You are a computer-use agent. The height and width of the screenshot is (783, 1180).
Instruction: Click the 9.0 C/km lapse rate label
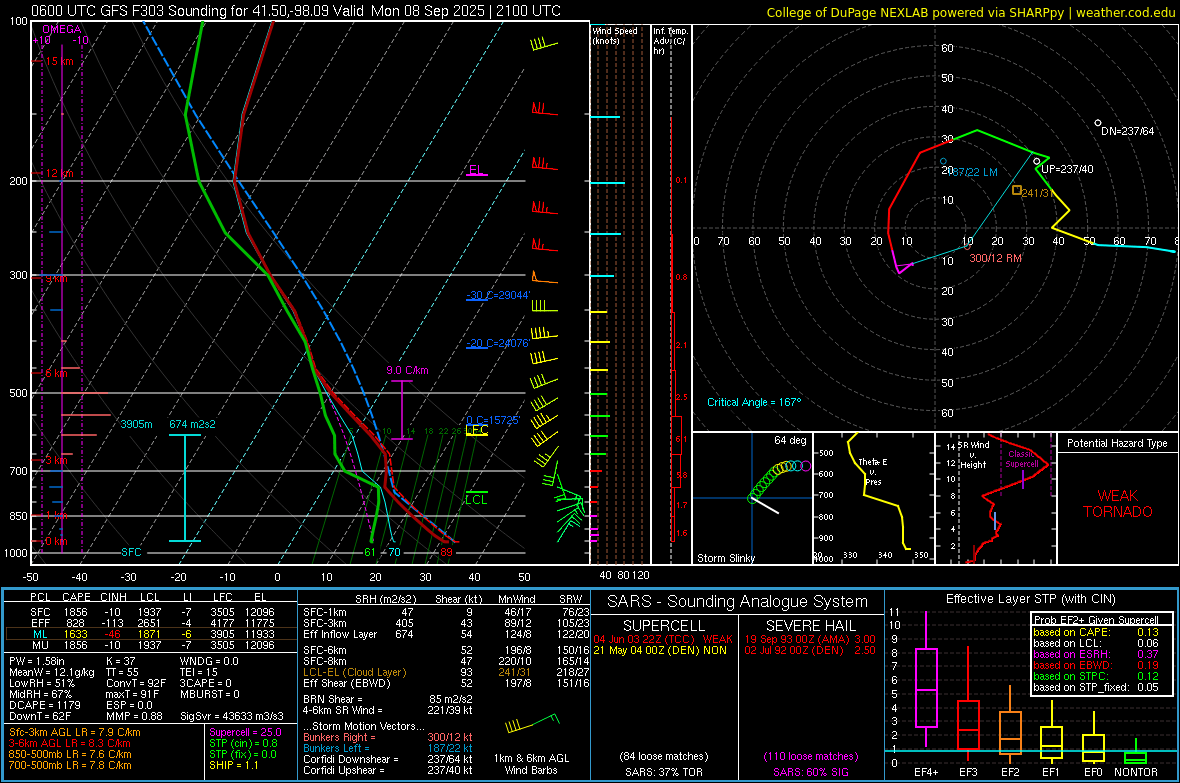(x=407, y=370)
